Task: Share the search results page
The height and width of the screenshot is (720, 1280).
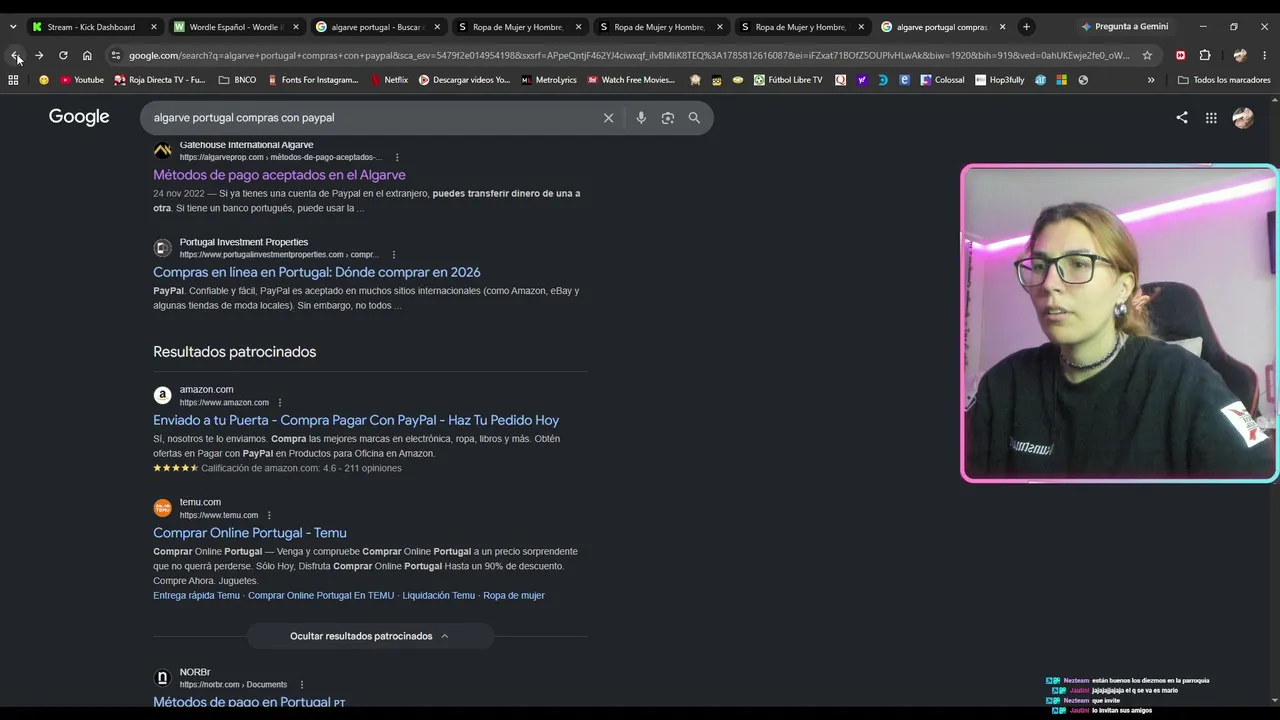Action: [1182, 118]
